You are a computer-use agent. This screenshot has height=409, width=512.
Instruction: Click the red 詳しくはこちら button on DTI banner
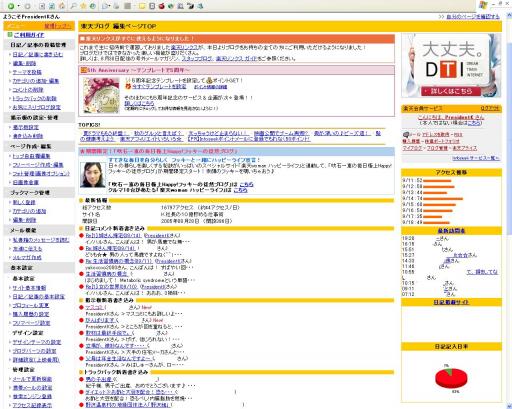click(451, 91)
